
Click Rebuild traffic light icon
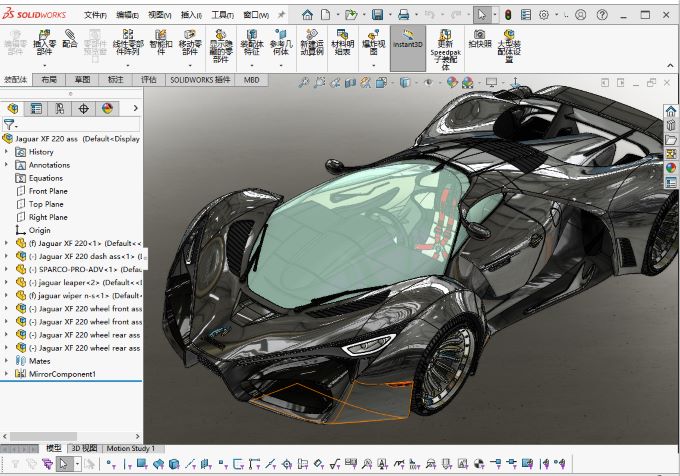508,15
